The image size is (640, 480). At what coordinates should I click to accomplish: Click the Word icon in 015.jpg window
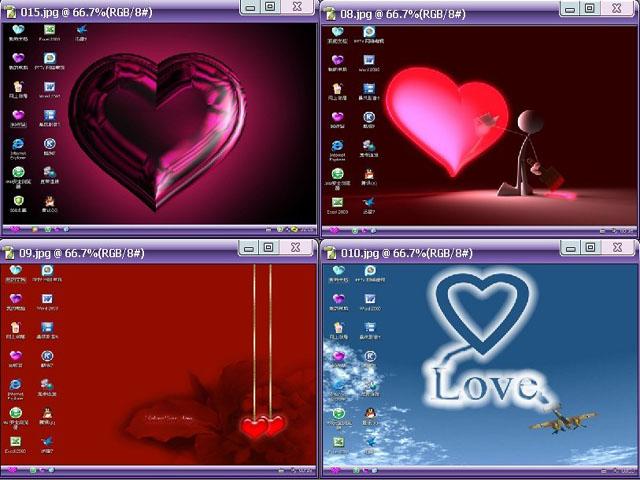click(49, 87)
